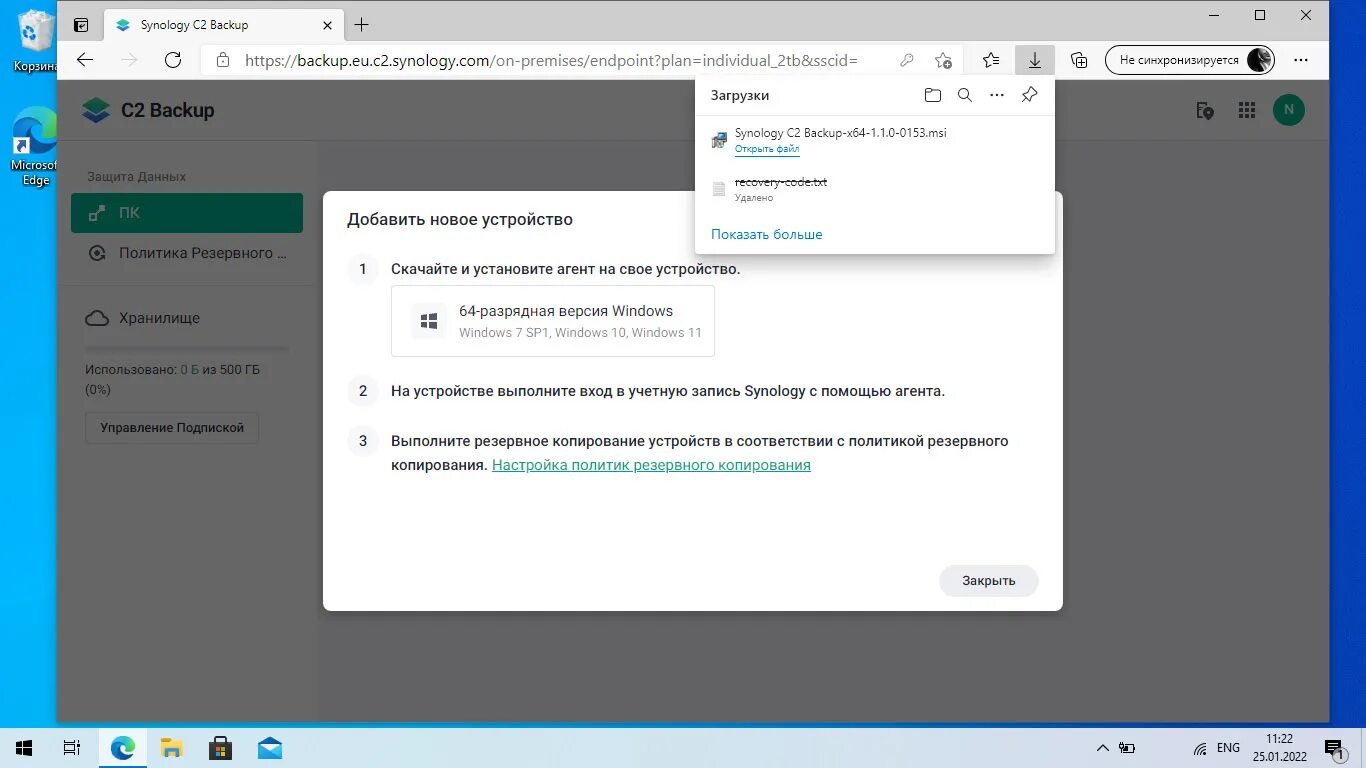Viewport: 1366px width, 768px height.
Task: Toggle the Downloads toolbar button
Action: 1034,60
